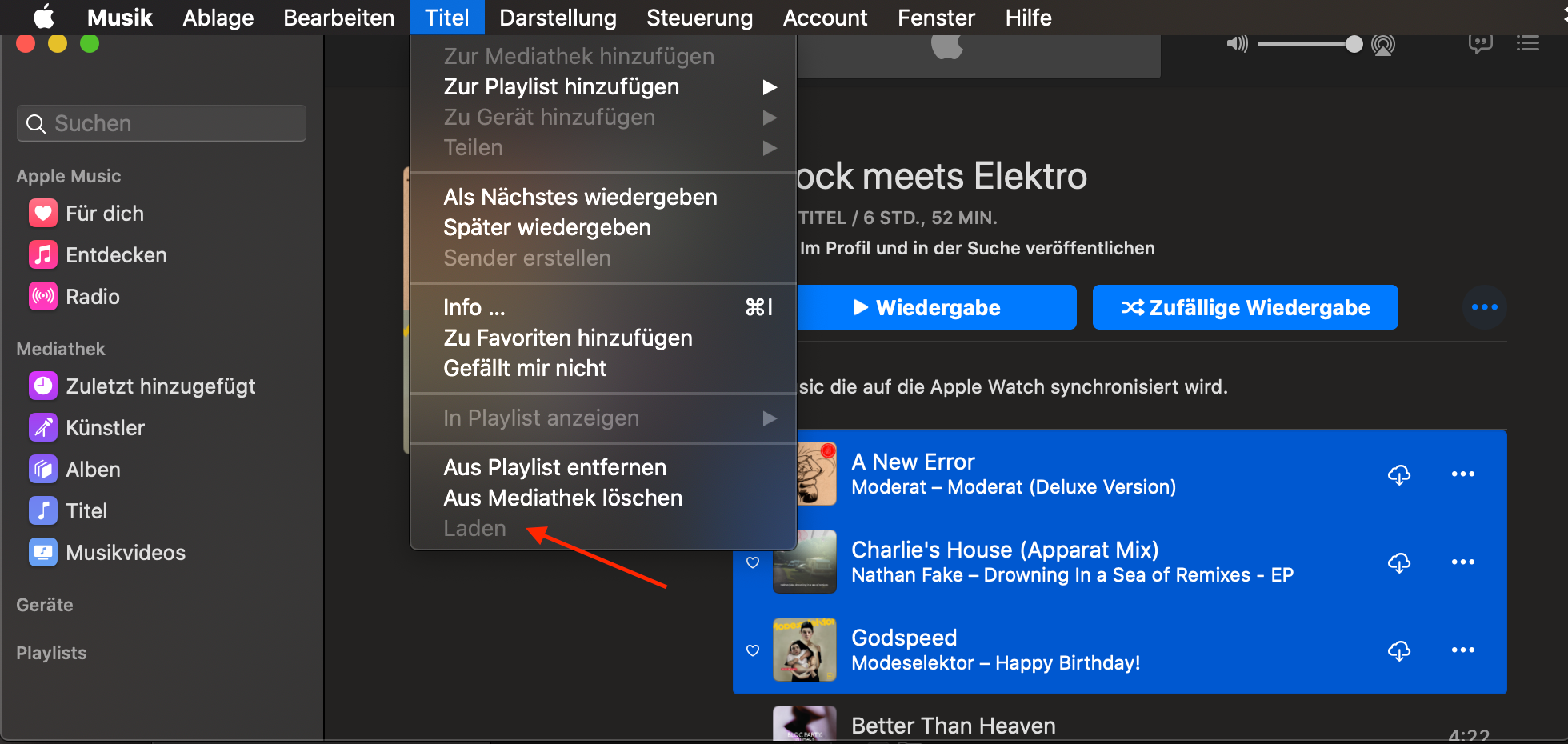Open more options for Godspeed
The height and width of the screenshot is (744, 1568).
[1463, 650]
